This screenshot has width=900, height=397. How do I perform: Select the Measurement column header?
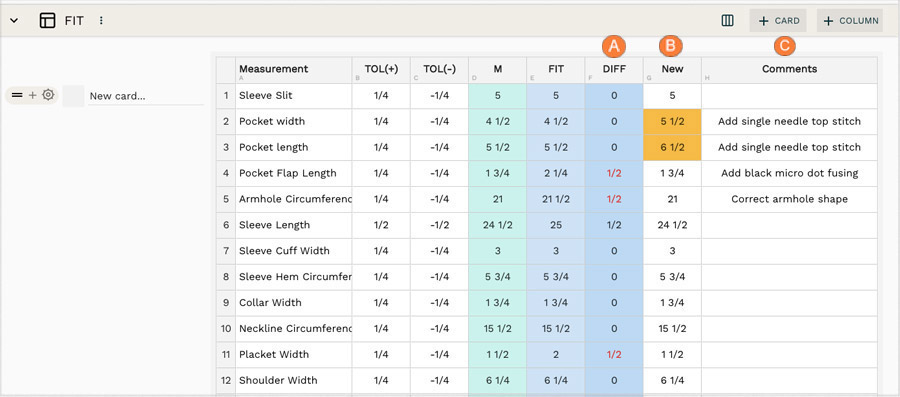pos(294,69)
